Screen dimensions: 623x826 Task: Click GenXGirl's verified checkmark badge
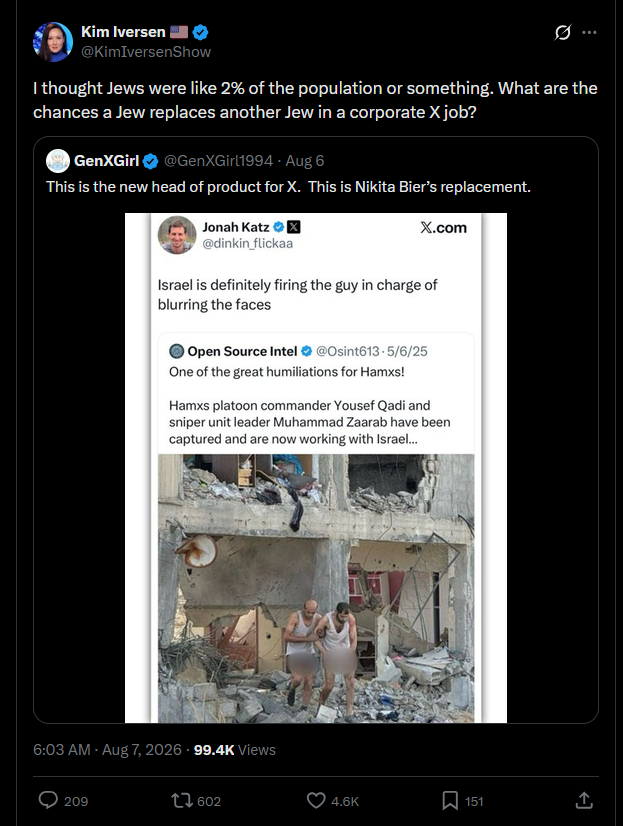(x=151, y=161)
